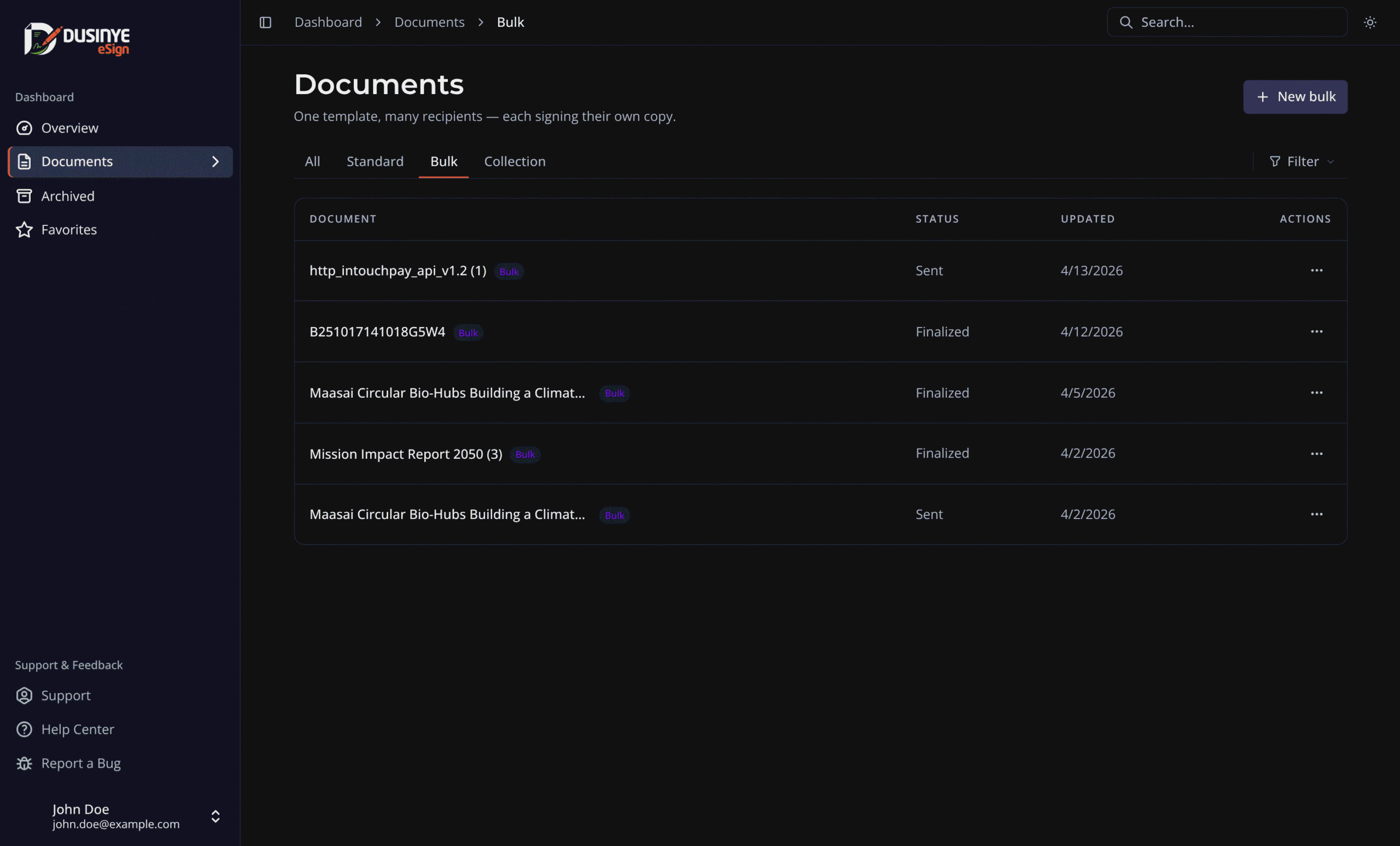Screen dimensions: 1400x846
Task: Click the search magnifier icon
Action: [1125, 22]
